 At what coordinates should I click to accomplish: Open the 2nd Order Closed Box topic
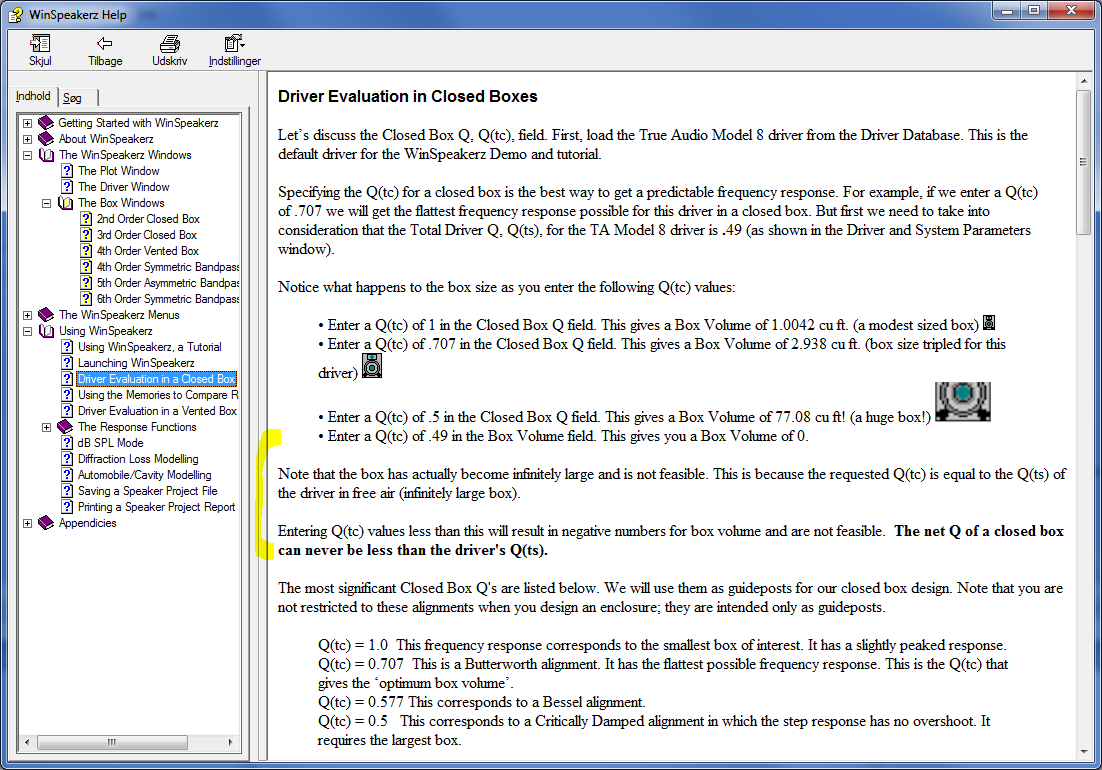[148, 218]
